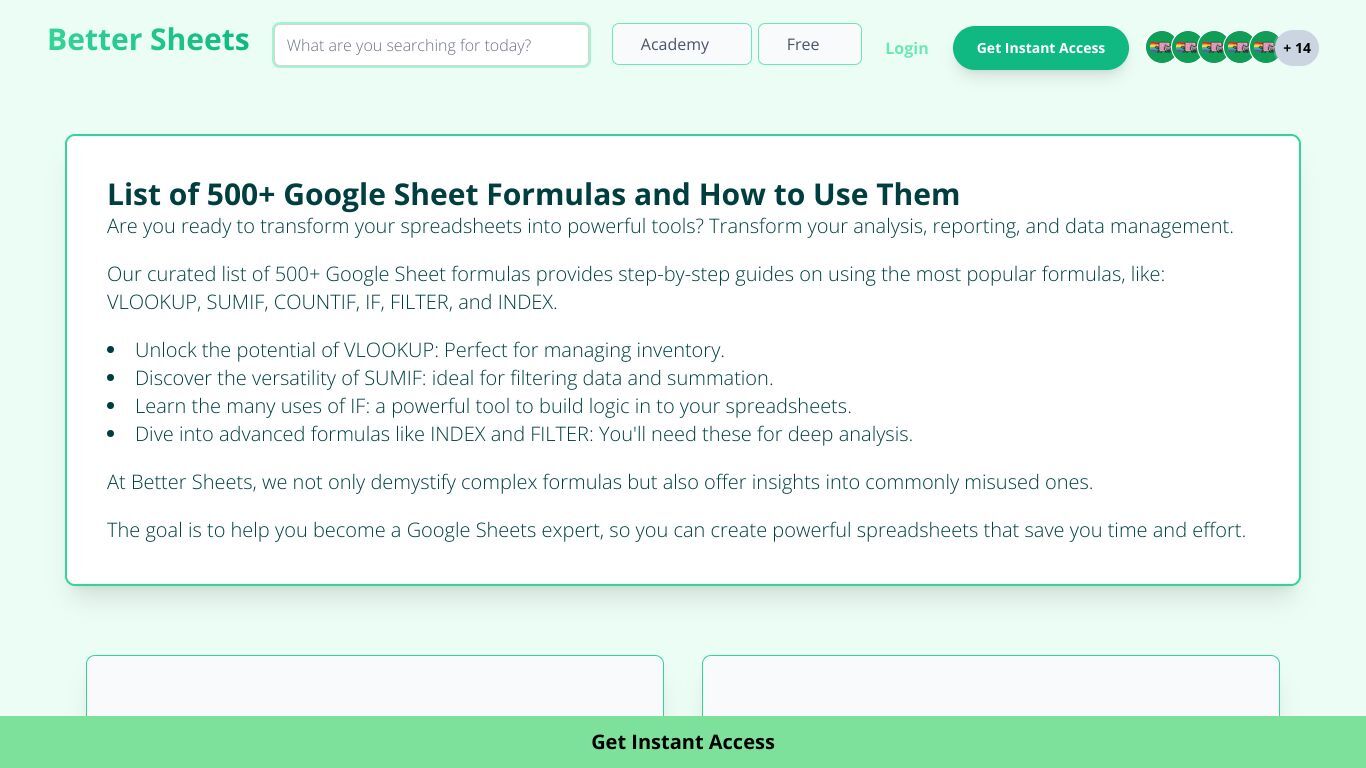Click the second Nyan Cat avatar
The height and width of the screenshot is (768, 1366).
point(1187,47)
